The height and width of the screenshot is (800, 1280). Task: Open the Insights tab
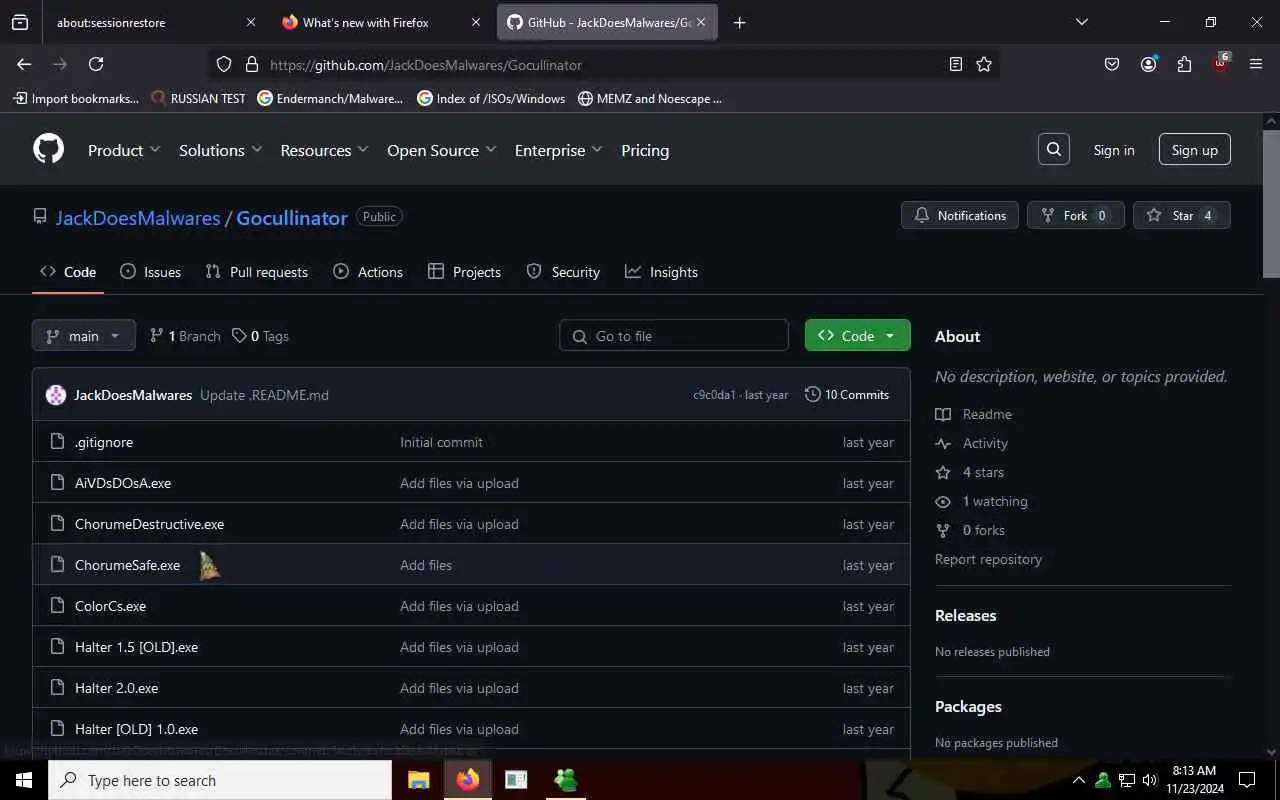pyautogui.click(x=661, y=272)
